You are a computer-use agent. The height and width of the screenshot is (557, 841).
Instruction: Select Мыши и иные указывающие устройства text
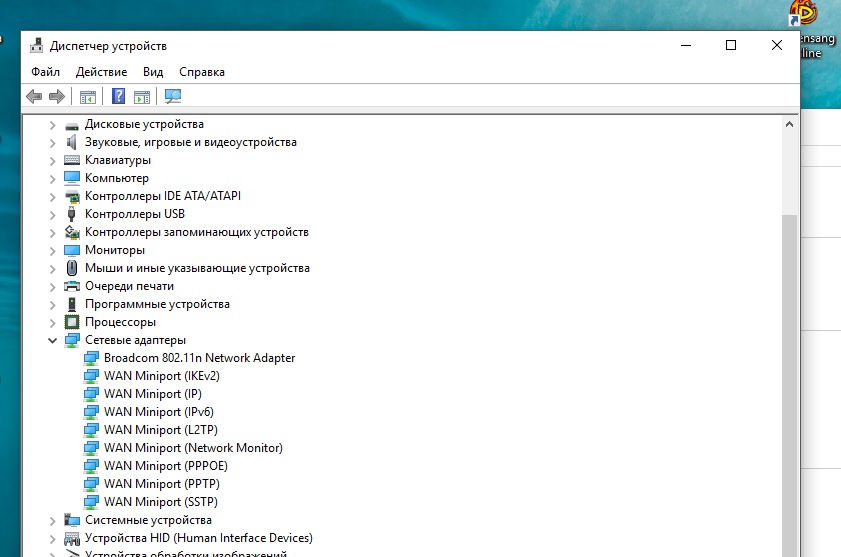pos(197,268)
